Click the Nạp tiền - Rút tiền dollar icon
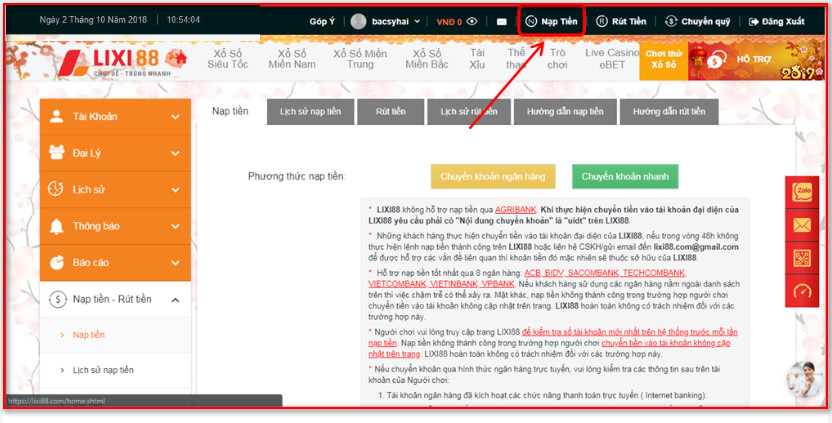Viewport: 832px width, 423px height. pyautogui.click(x=57, y=299)
